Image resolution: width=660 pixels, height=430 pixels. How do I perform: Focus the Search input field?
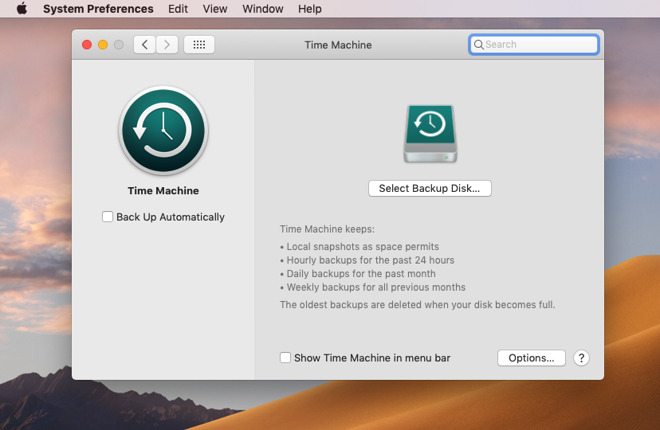(534, 45)
